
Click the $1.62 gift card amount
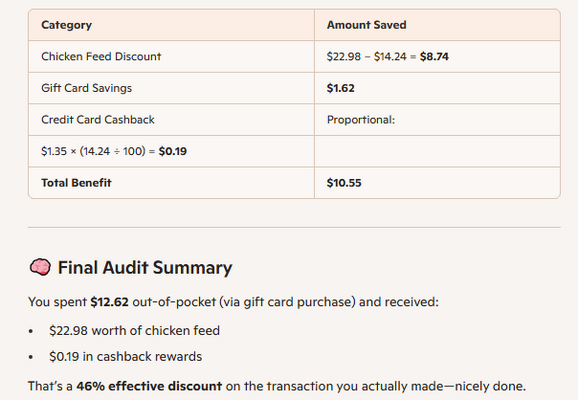tap(341, 88)
